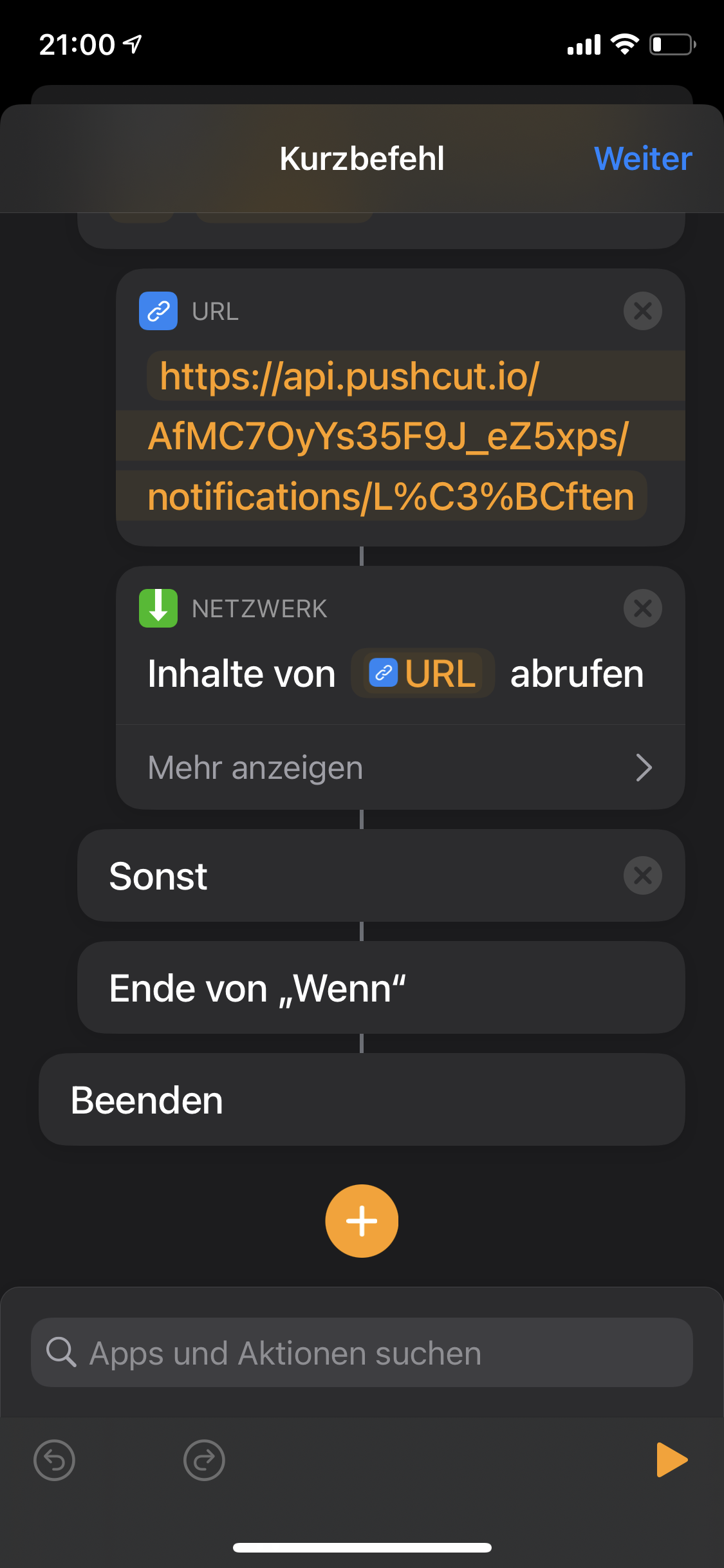This screenshot has height=1568, width=724.
Task: Open the Mehr anzeigen chevron
Action: [644, 767]
